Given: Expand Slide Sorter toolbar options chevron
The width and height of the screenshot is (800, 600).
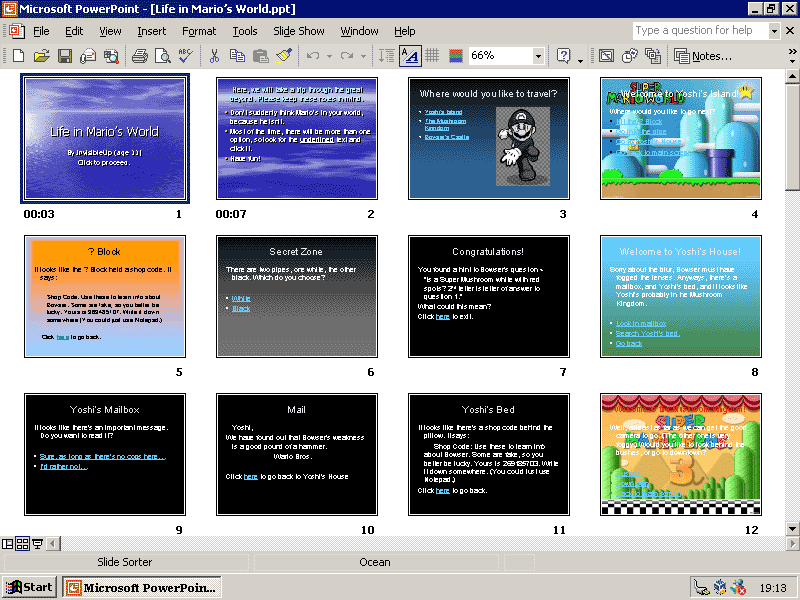Looking at the screenshot, I should click(x=792, y=56).
